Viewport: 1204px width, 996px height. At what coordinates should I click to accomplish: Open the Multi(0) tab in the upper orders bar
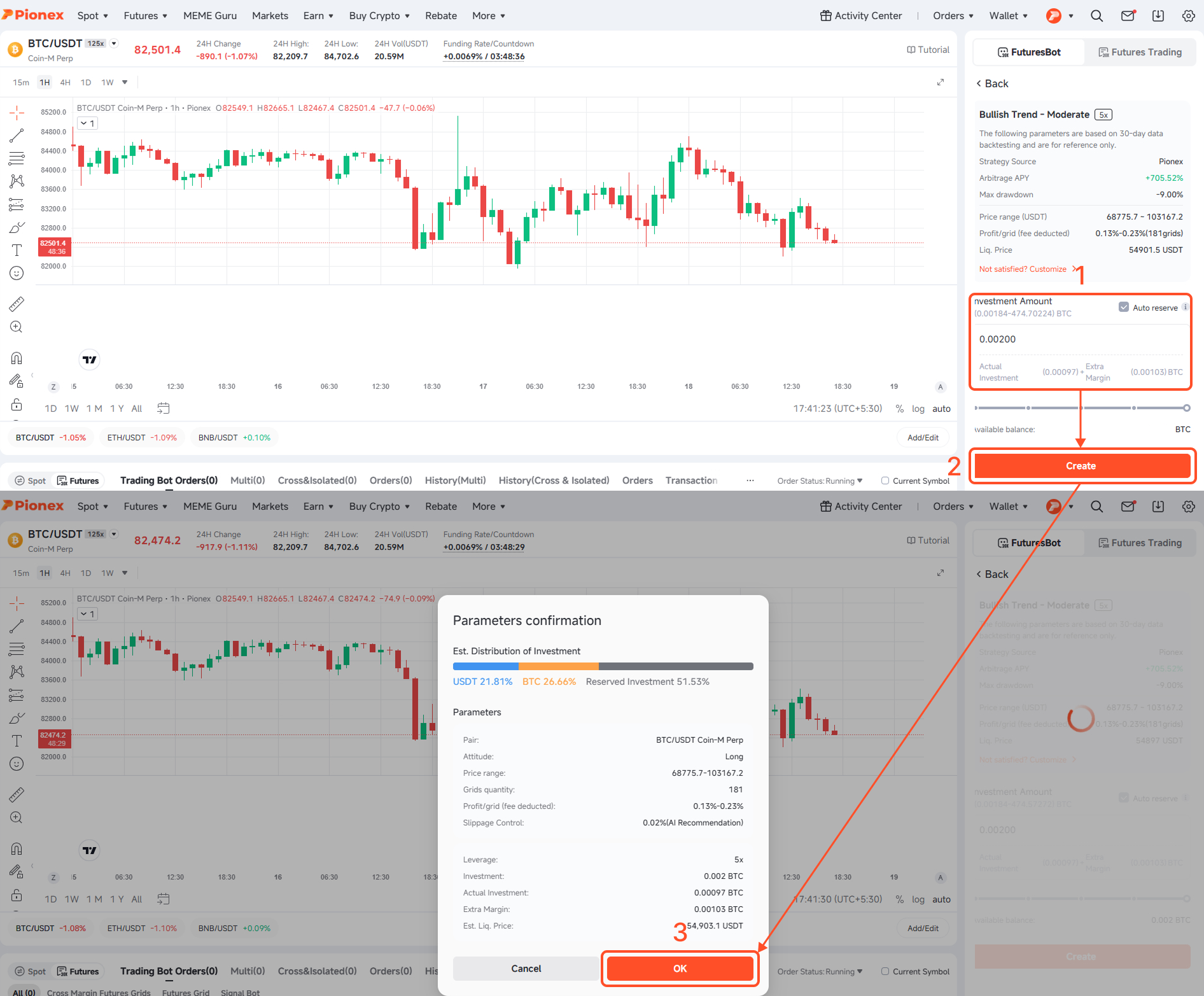pyautogui.click(x=248, y=480)
